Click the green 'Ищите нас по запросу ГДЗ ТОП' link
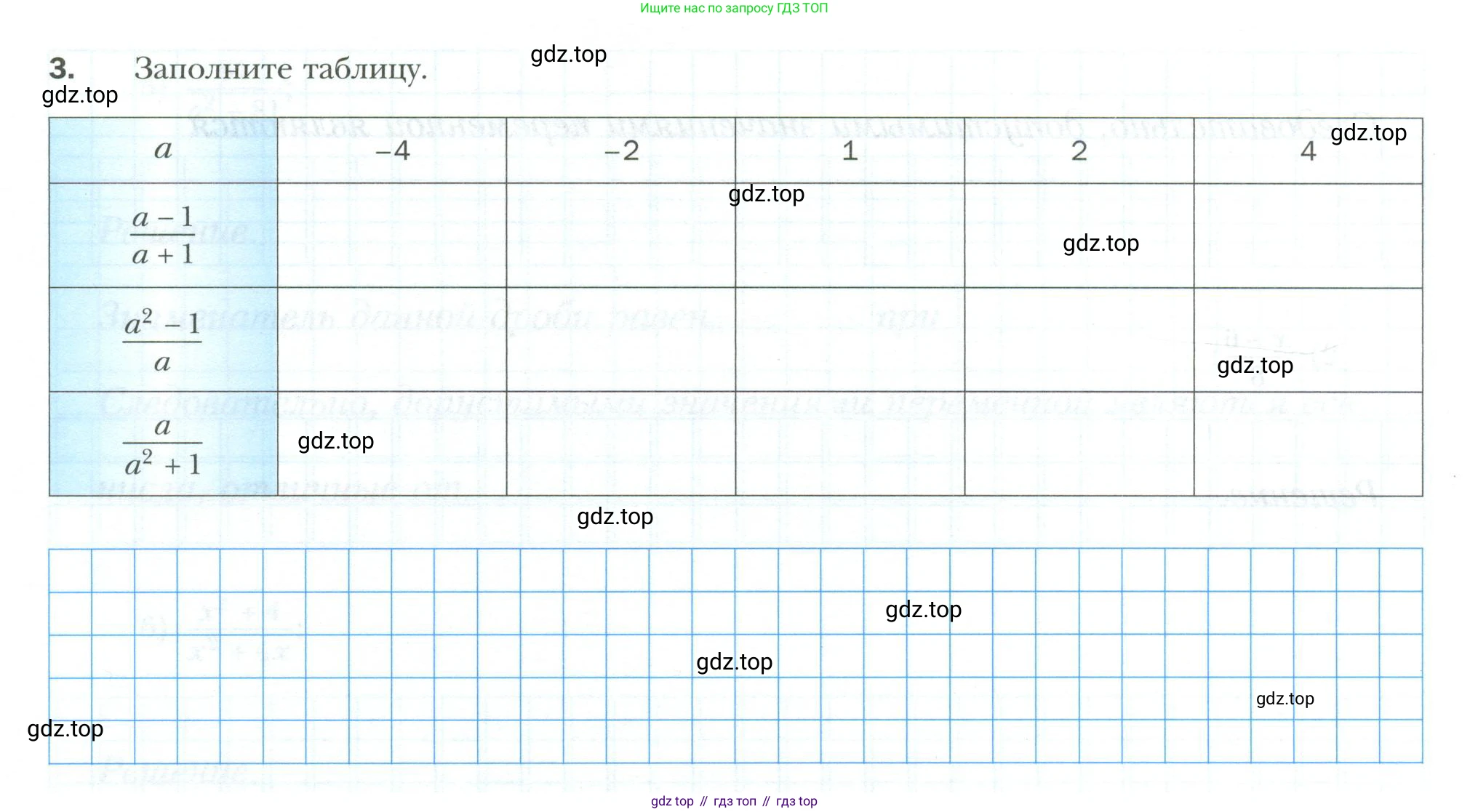 [734, 8]
